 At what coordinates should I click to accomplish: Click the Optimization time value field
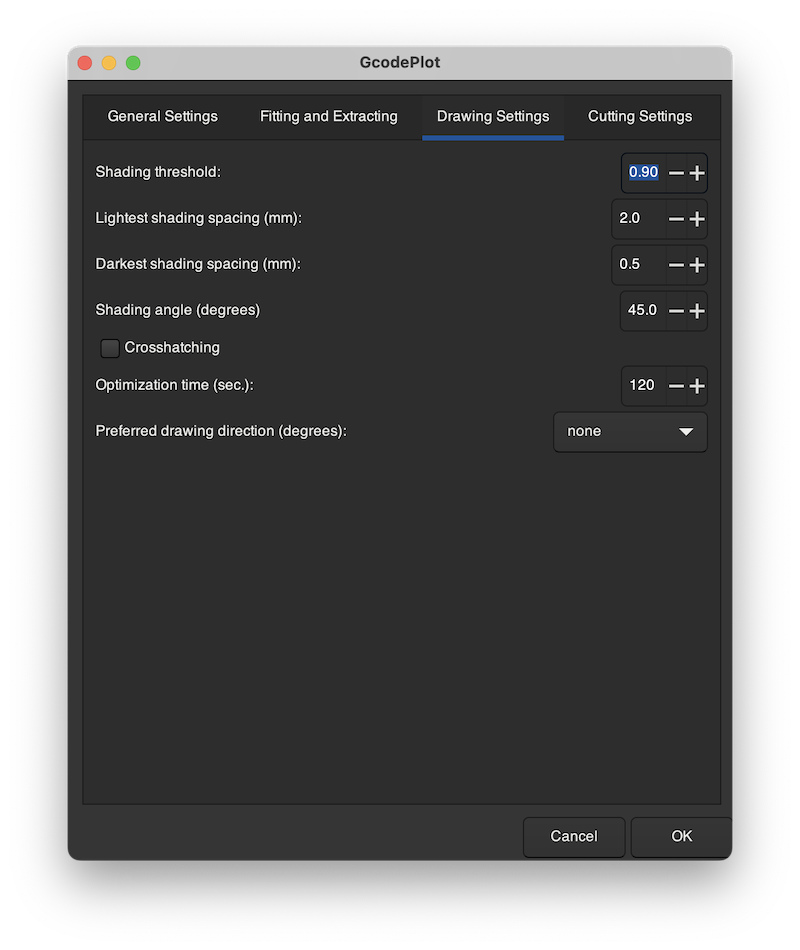(642, 386)
